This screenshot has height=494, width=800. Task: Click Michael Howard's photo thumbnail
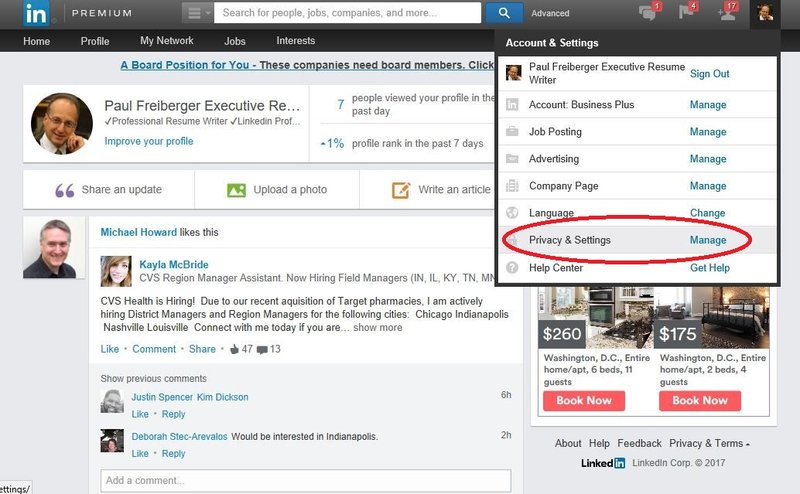coord(54,248)
